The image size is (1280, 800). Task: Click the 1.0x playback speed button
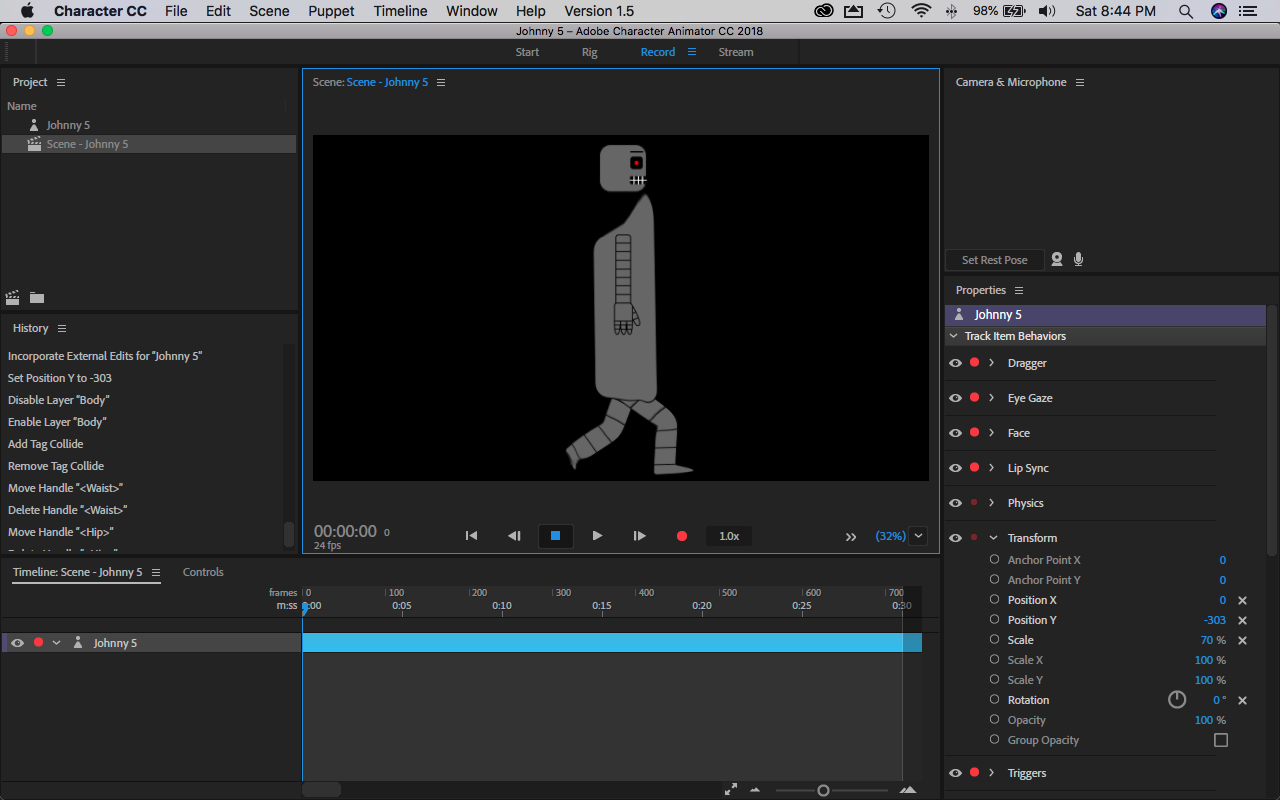[729, 536]
